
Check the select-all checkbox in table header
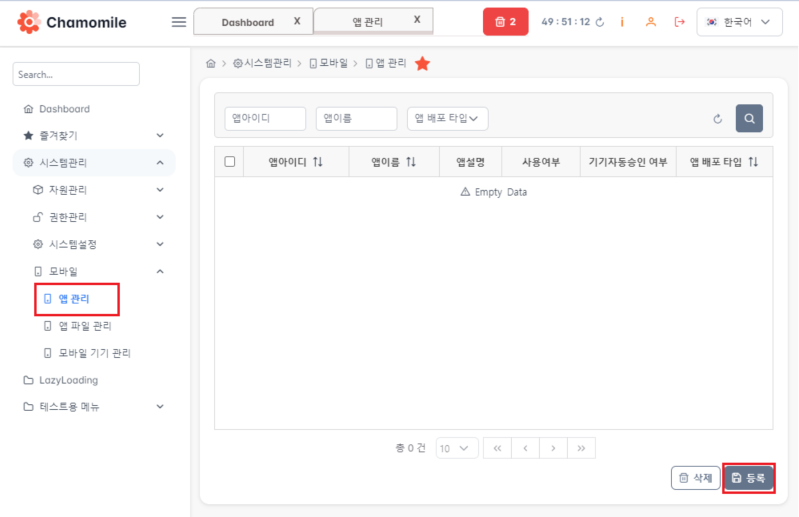point(230,162)
